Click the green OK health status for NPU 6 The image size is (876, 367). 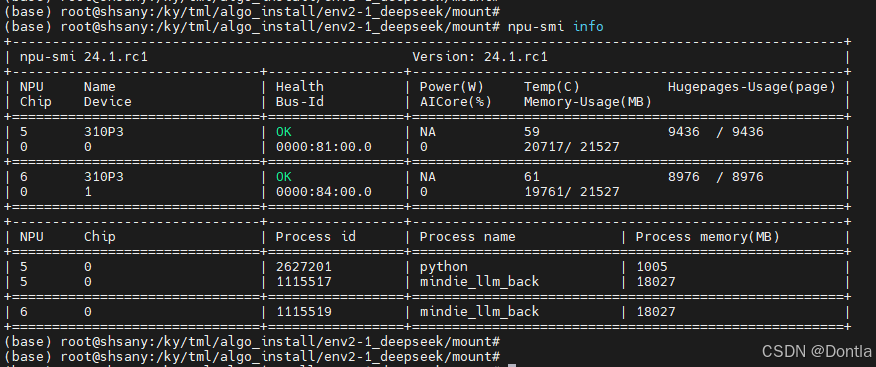point(284,177)
